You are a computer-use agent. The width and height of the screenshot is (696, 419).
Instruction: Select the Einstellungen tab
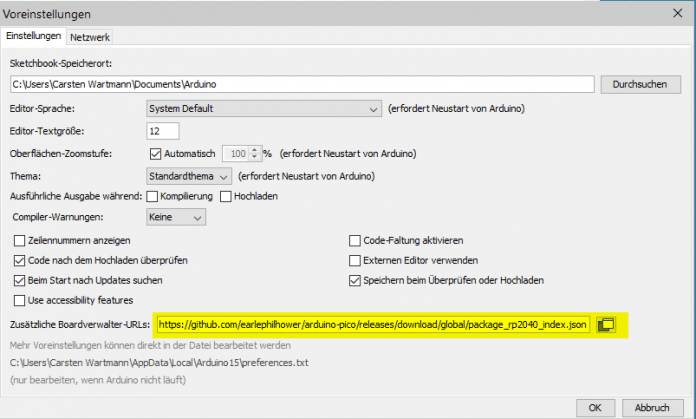coord(34,37)
